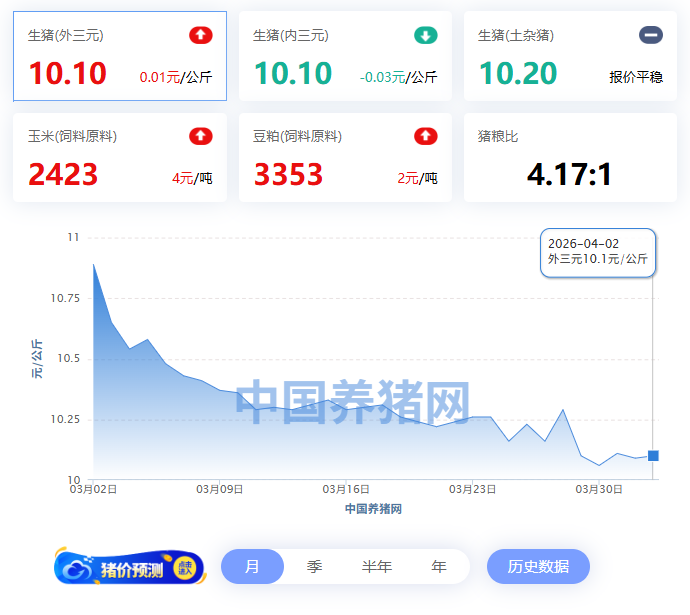This screenshot has width=690, height=615.
Task: Switch chart to 年 range
Action: pos(439,567)
